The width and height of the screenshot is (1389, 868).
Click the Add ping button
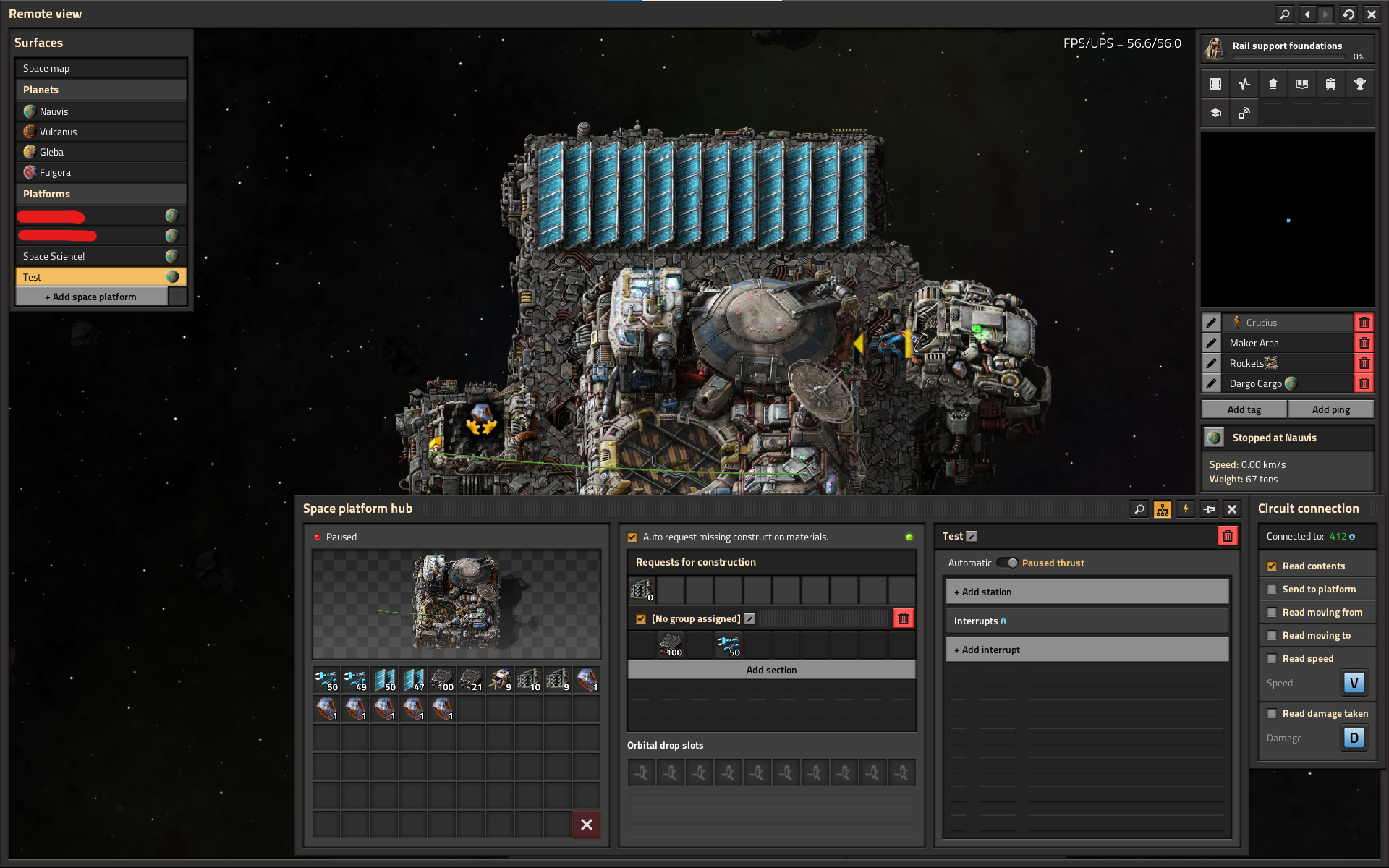coord(1331,409)
